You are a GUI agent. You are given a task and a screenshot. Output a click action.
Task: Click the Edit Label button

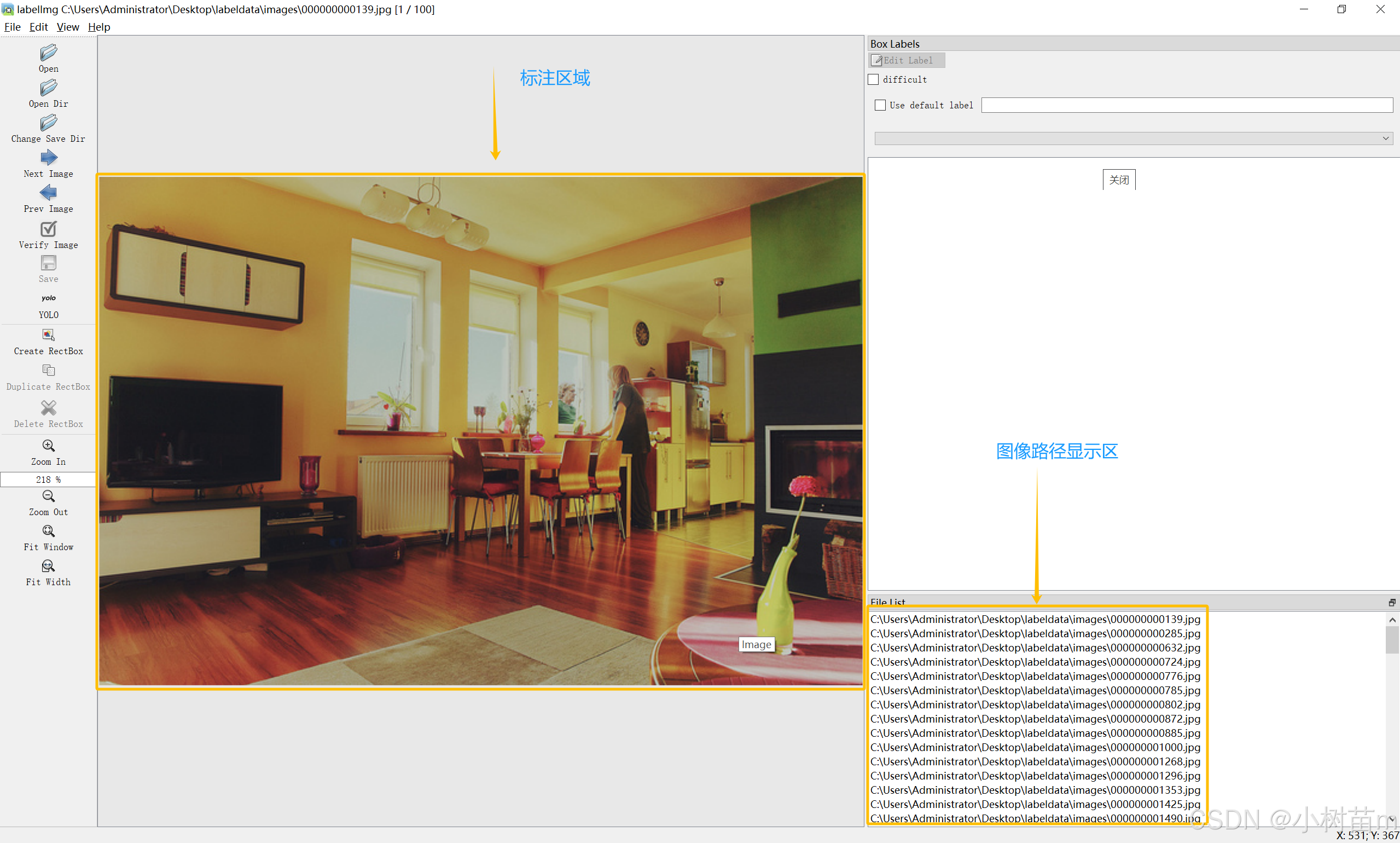906,60
